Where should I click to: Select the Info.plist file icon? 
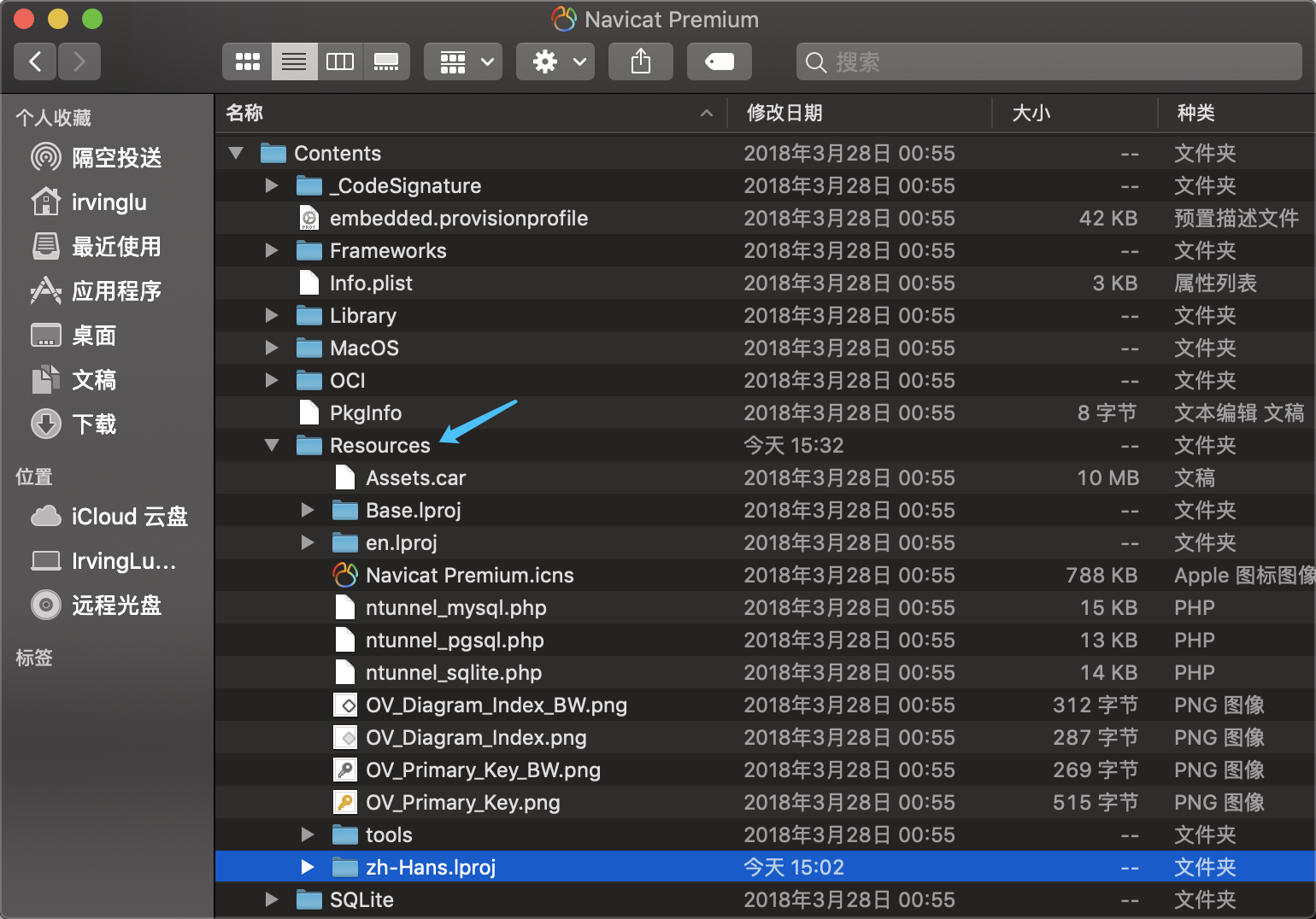pos(309,284)
